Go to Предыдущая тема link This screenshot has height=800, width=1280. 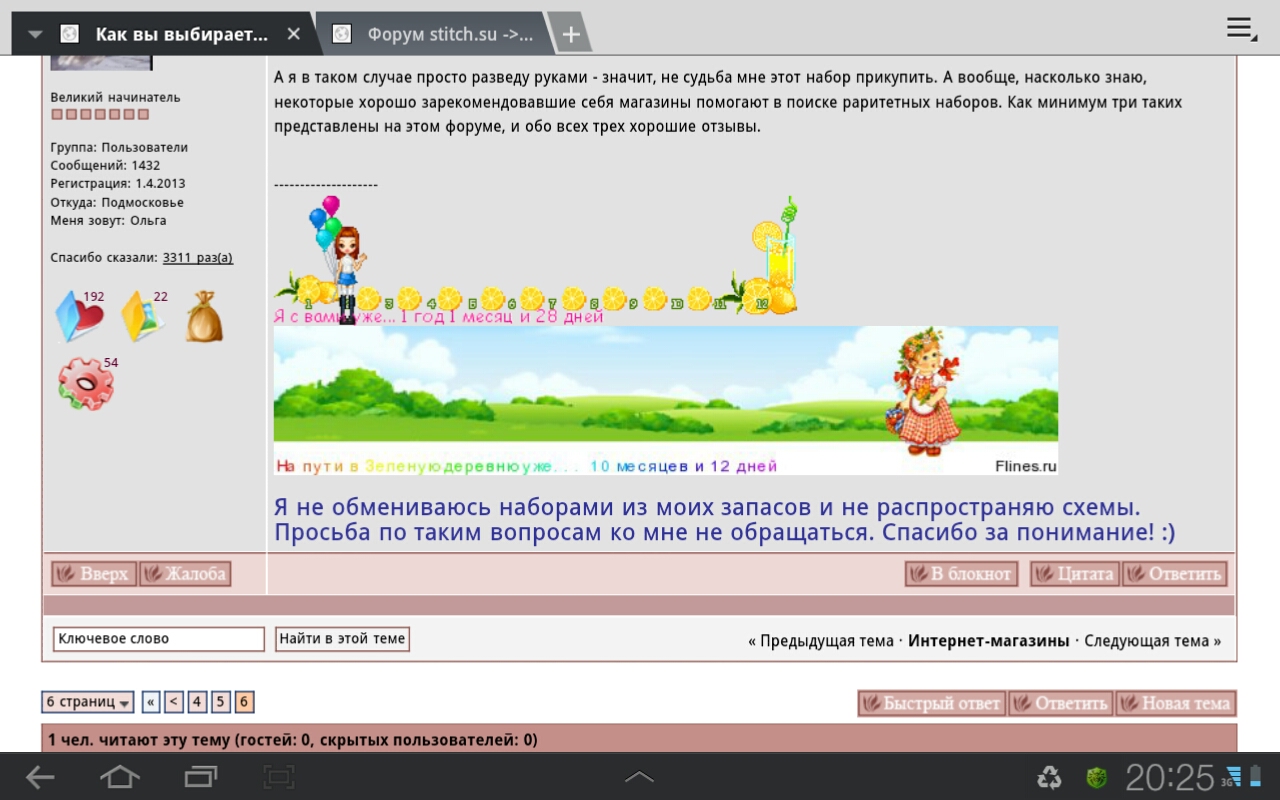[826, 641]
